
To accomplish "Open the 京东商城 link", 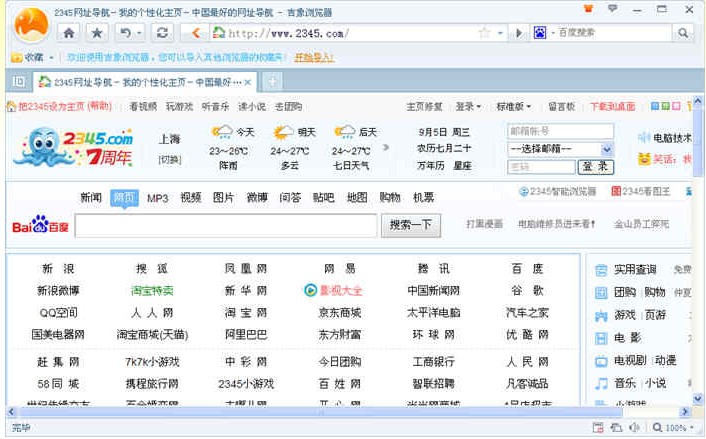I will click(x=340, y=313).
